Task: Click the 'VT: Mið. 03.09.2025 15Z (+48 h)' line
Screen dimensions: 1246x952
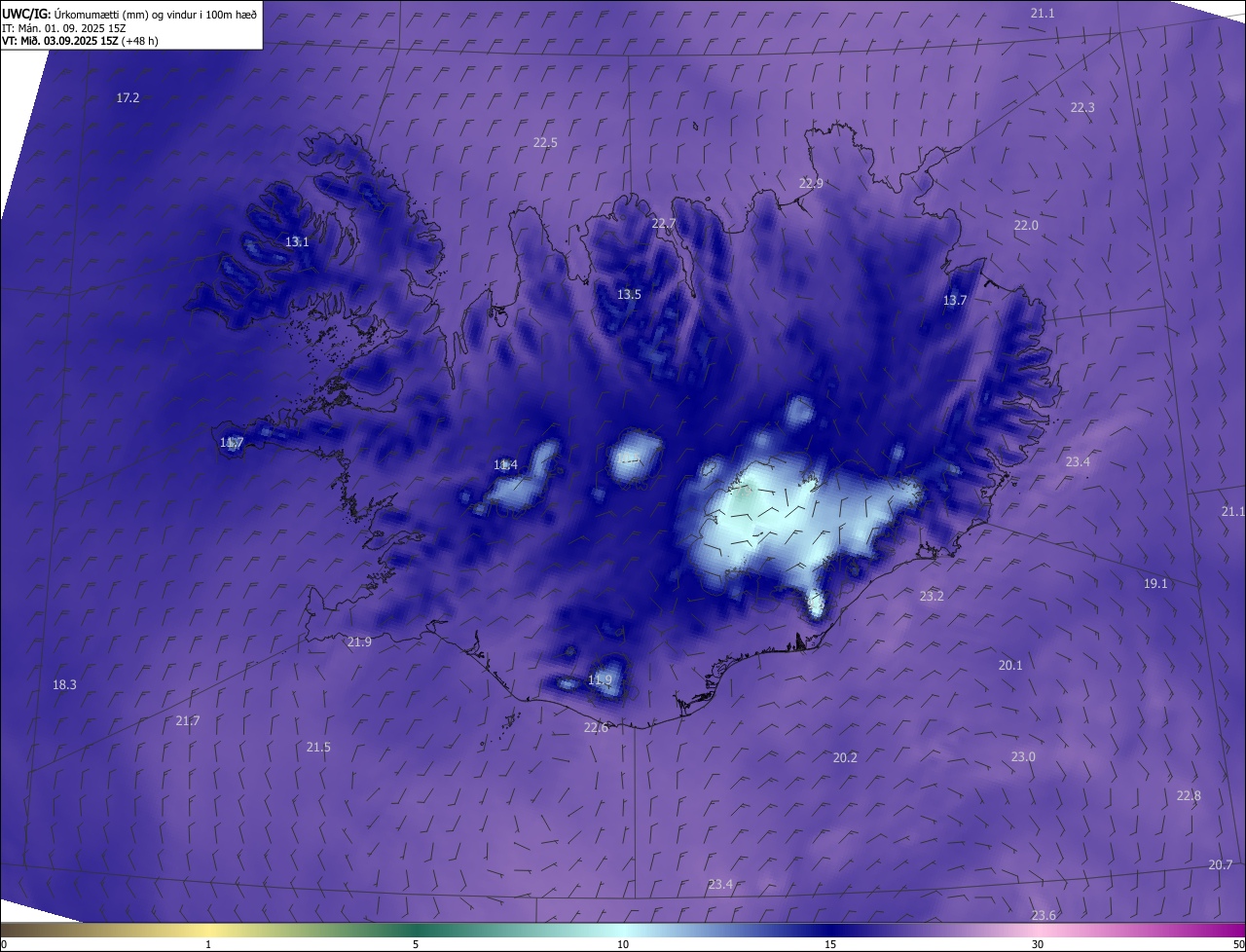Action: [x=80, y=41]
